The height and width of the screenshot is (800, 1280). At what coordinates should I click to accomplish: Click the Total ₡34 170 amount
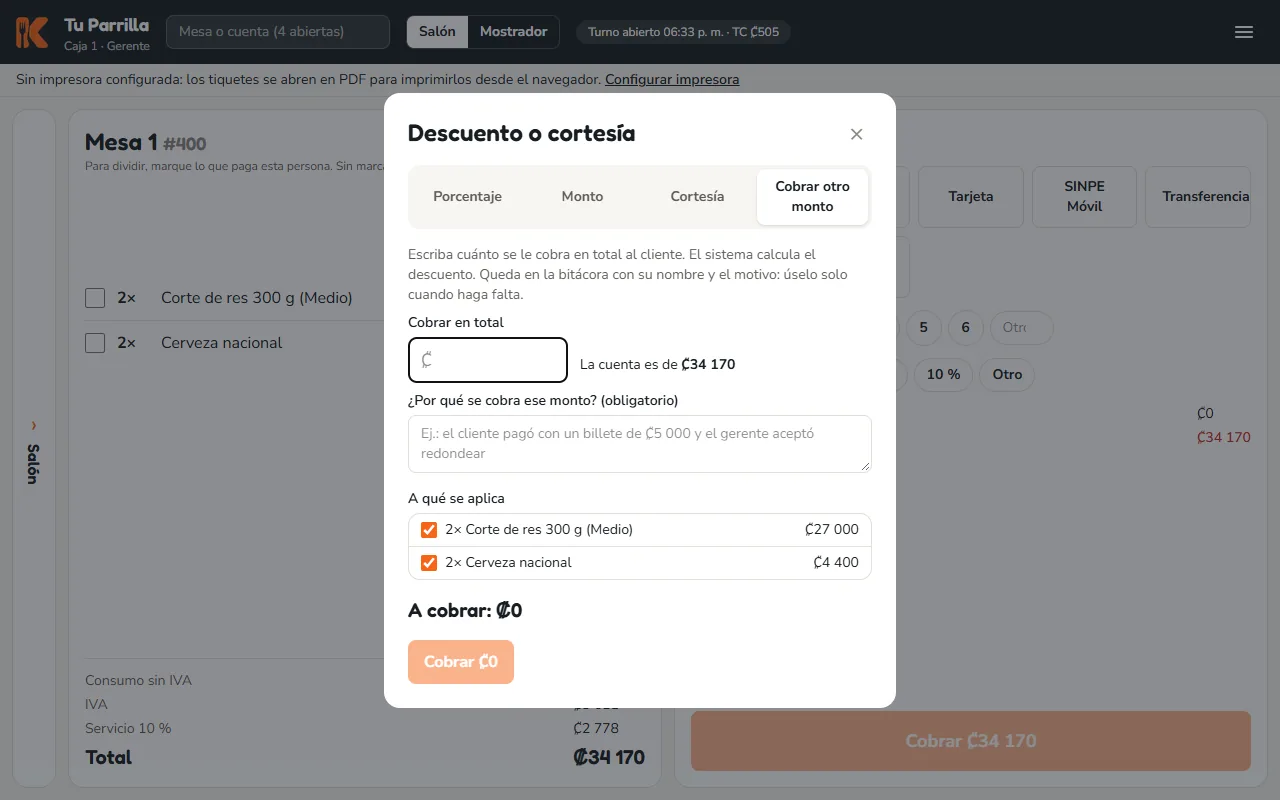(609, 758)
